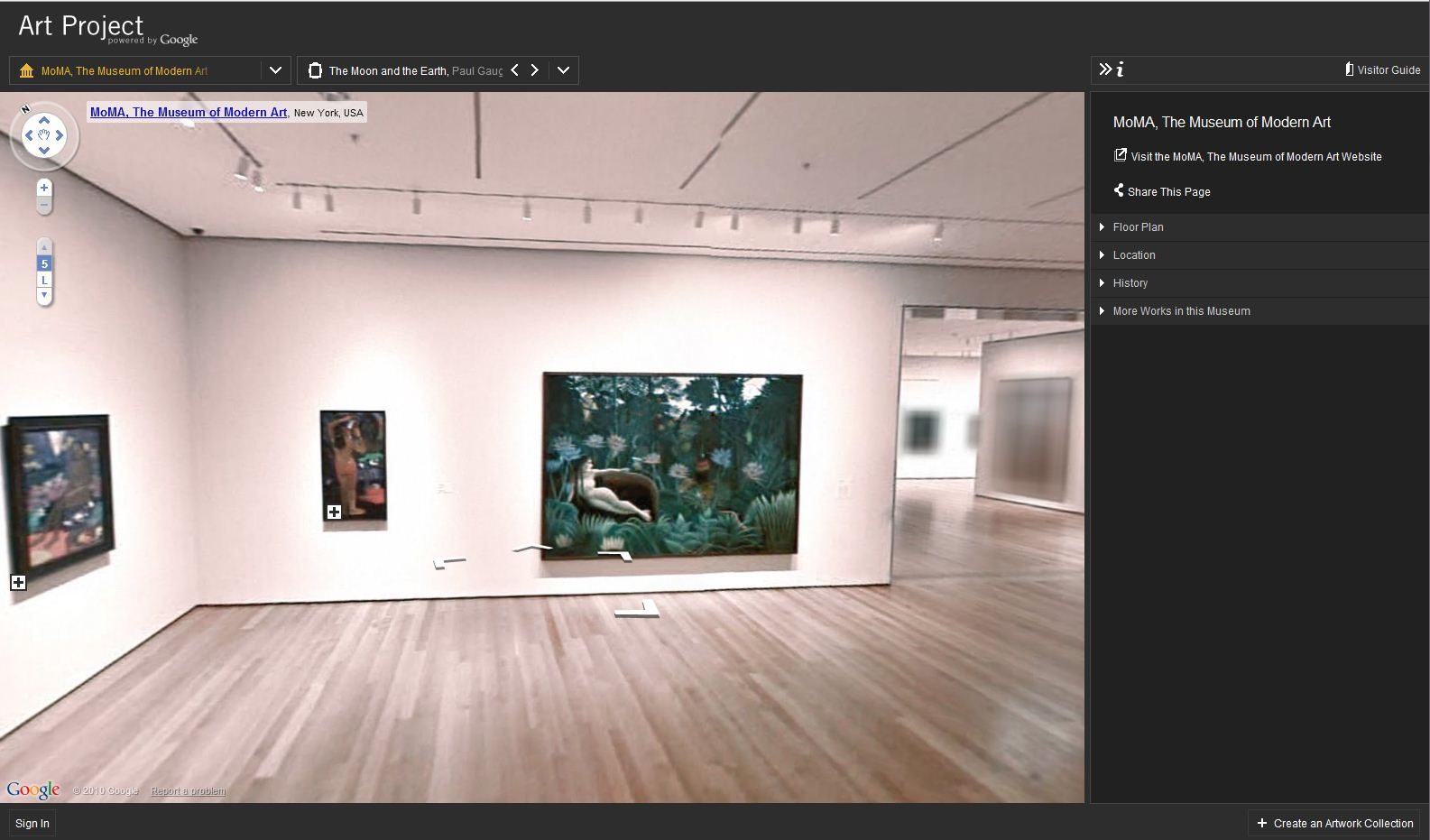Click the Sign In button
This screenshot has height=840, width=1430.
[32, 823]
